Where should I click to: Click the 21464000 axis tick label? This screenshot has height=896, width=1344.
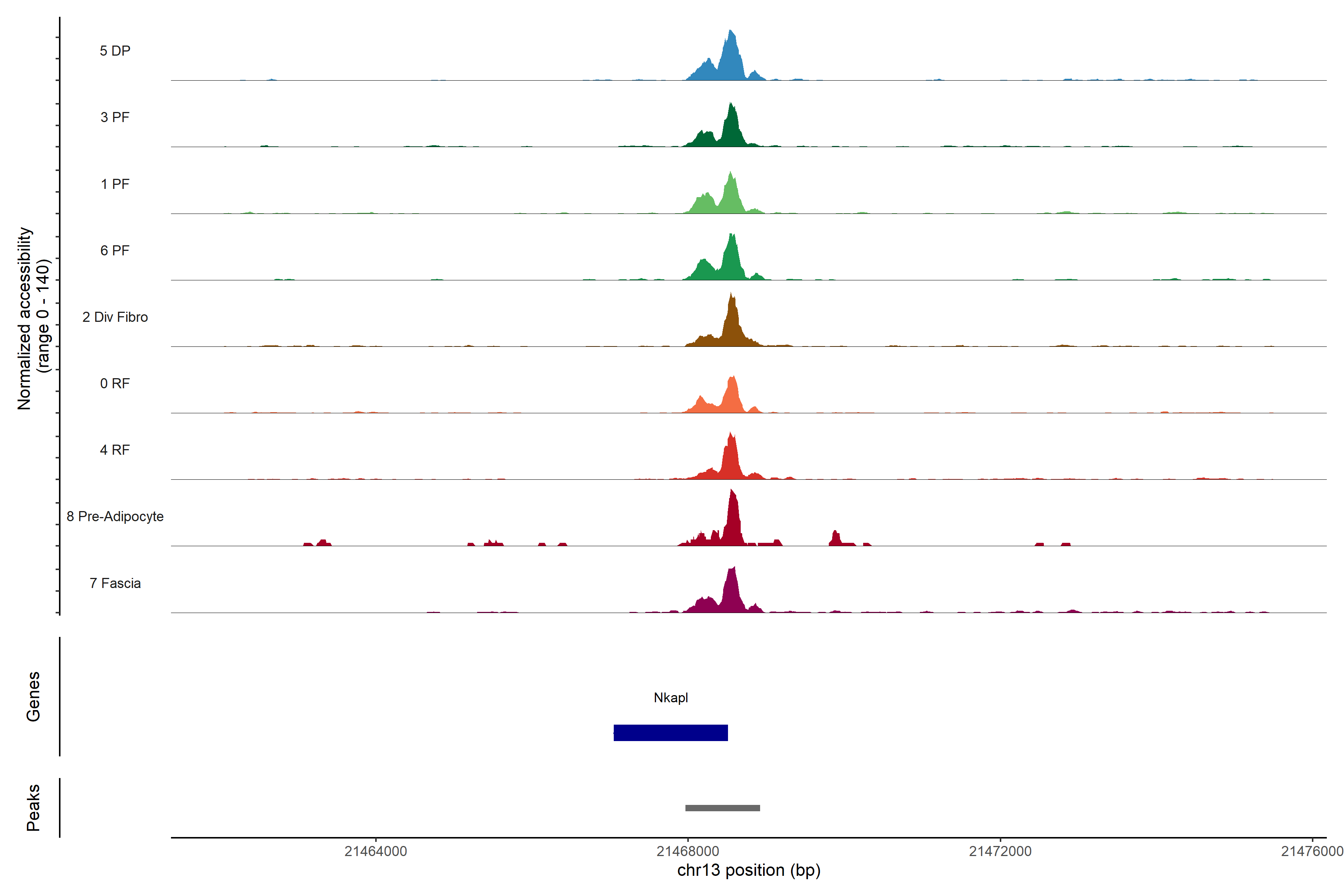[x=376, y=852]
